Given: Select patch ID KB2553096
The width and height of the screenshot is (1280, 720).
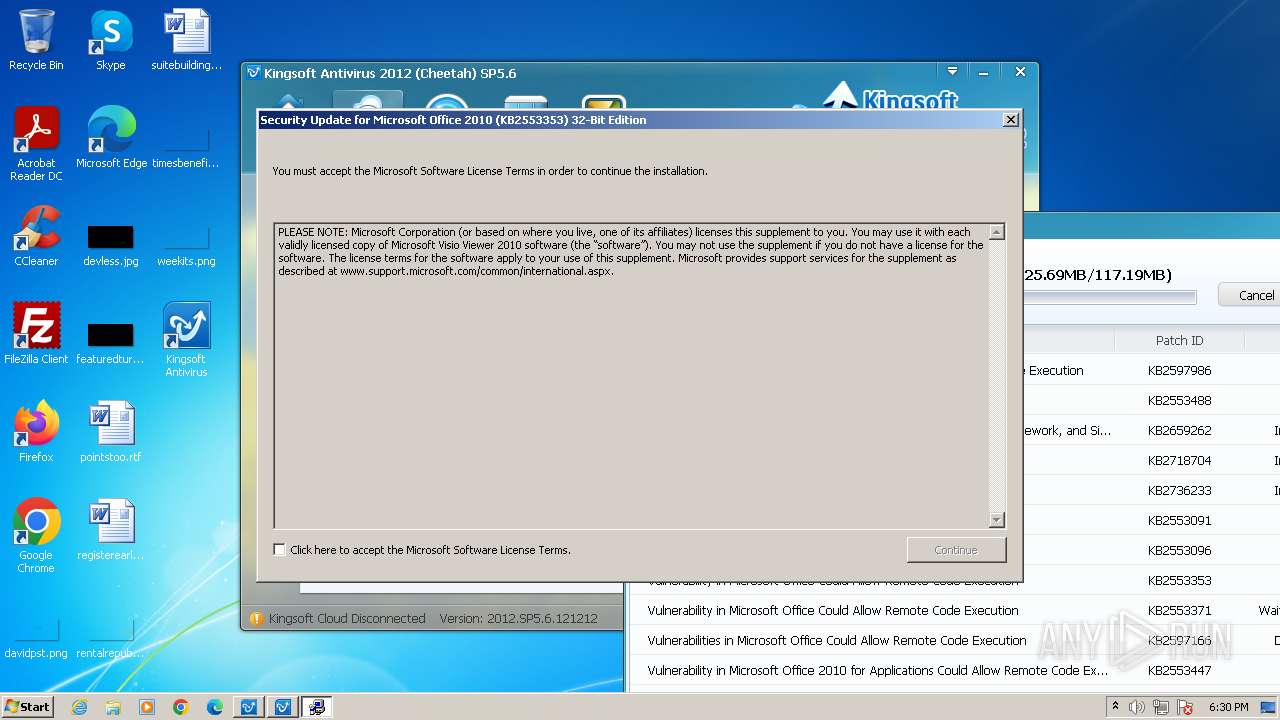Looking at the screenshot, I should (1179, 550).
